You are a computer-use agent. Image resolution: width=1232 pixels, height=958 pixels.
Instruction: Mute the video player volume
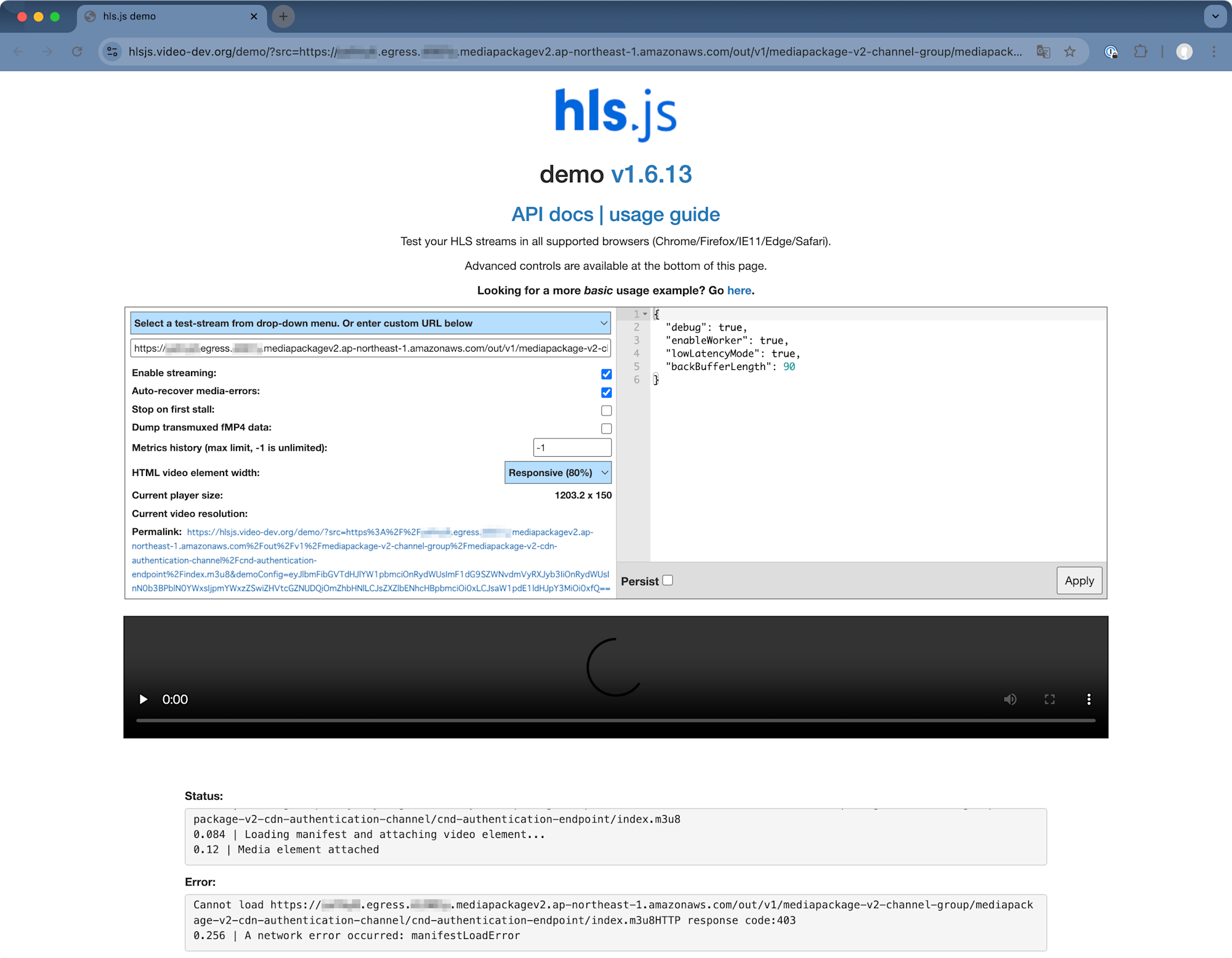click(1010, 699)
